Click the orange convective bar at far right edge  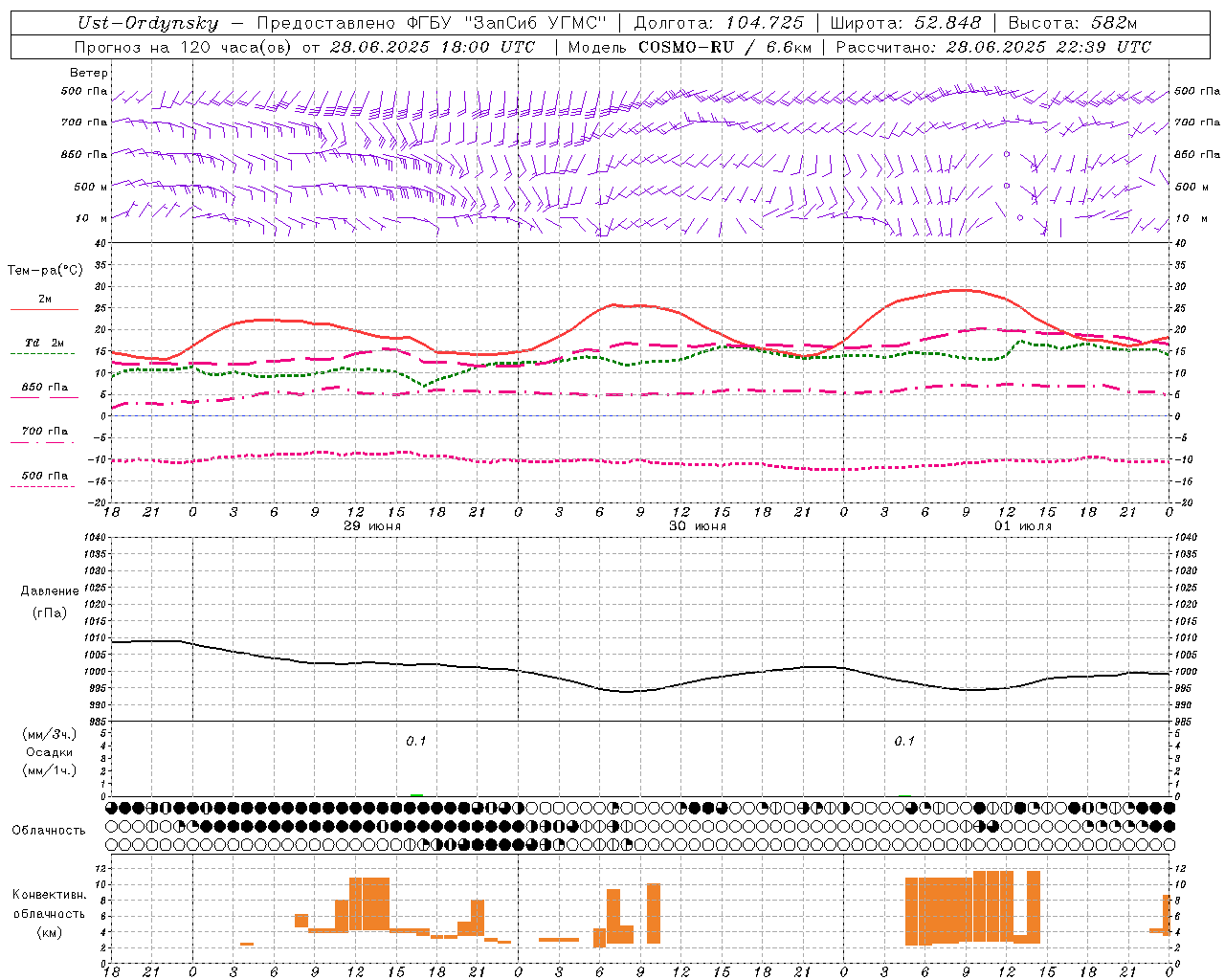[x=1167, y=915]
